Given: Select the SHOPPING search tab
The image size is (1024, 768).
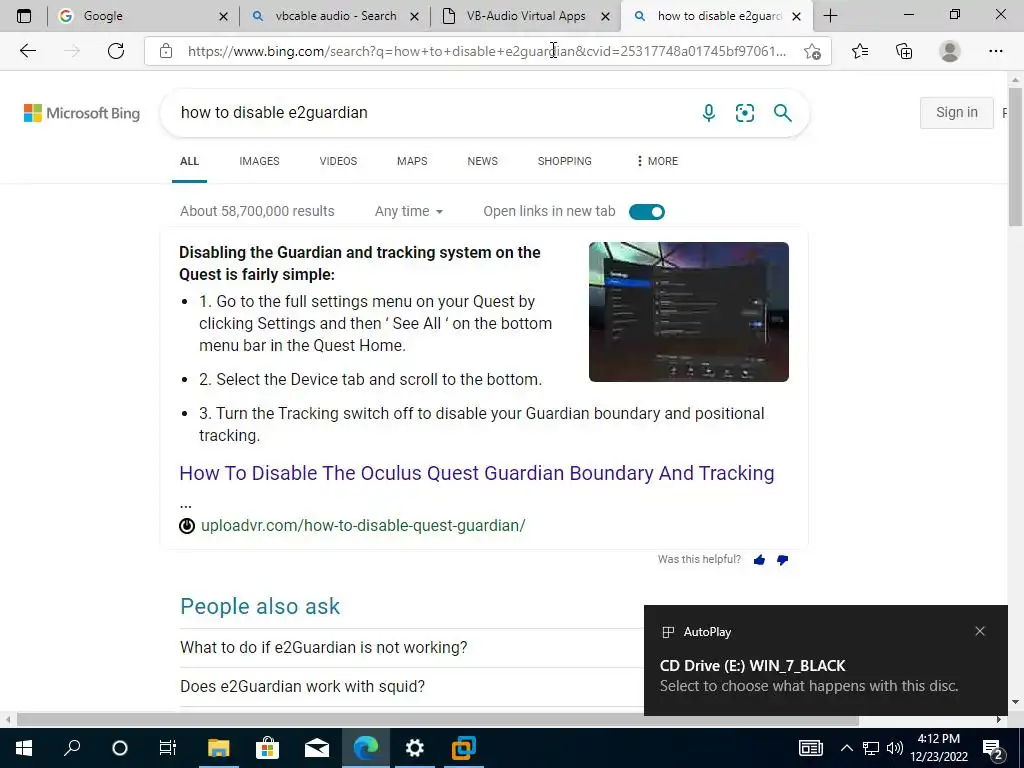Looking at the screenshot, I should pyautogui.click(x=564, y=161).
